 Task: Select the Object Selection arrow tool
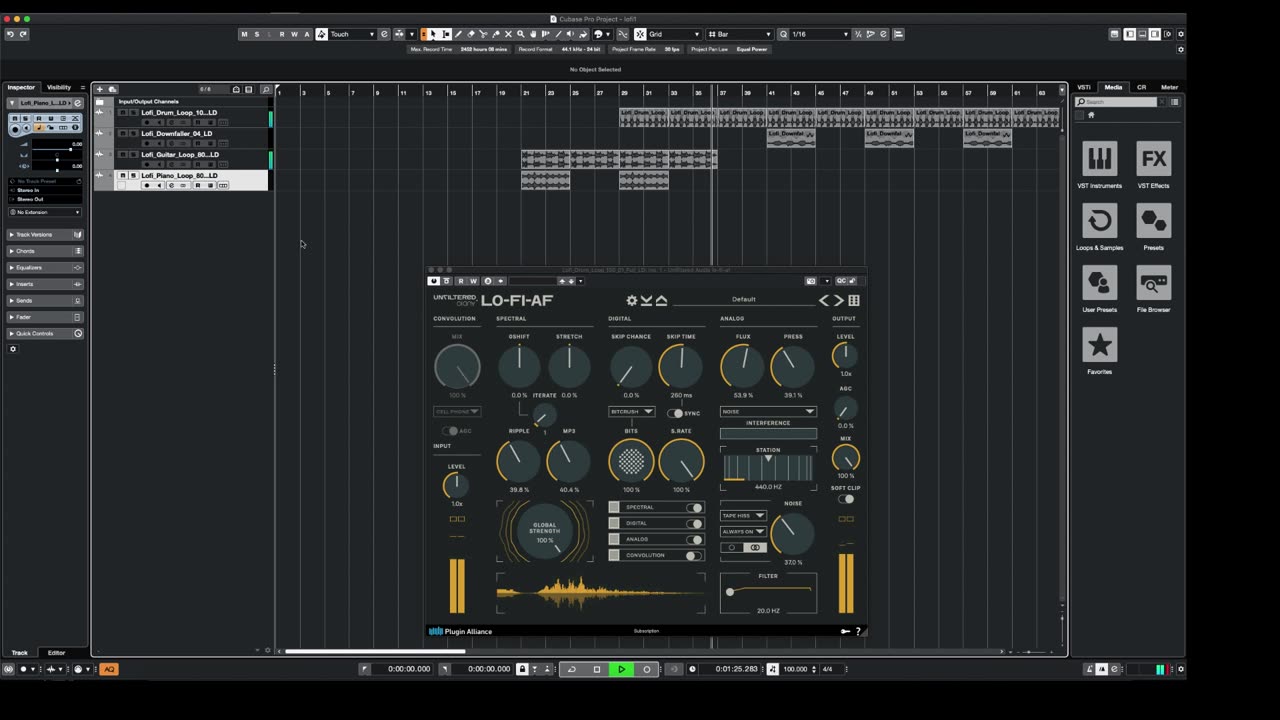434,34
